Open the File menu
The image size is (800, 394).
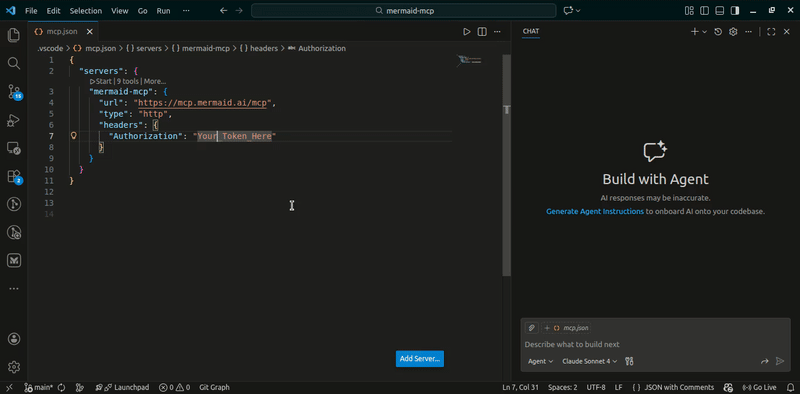(31, 10)
